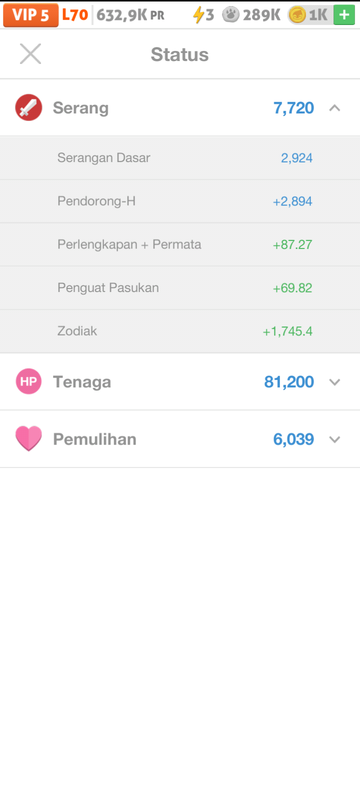Expand the Tenaga section chevron

335,382
